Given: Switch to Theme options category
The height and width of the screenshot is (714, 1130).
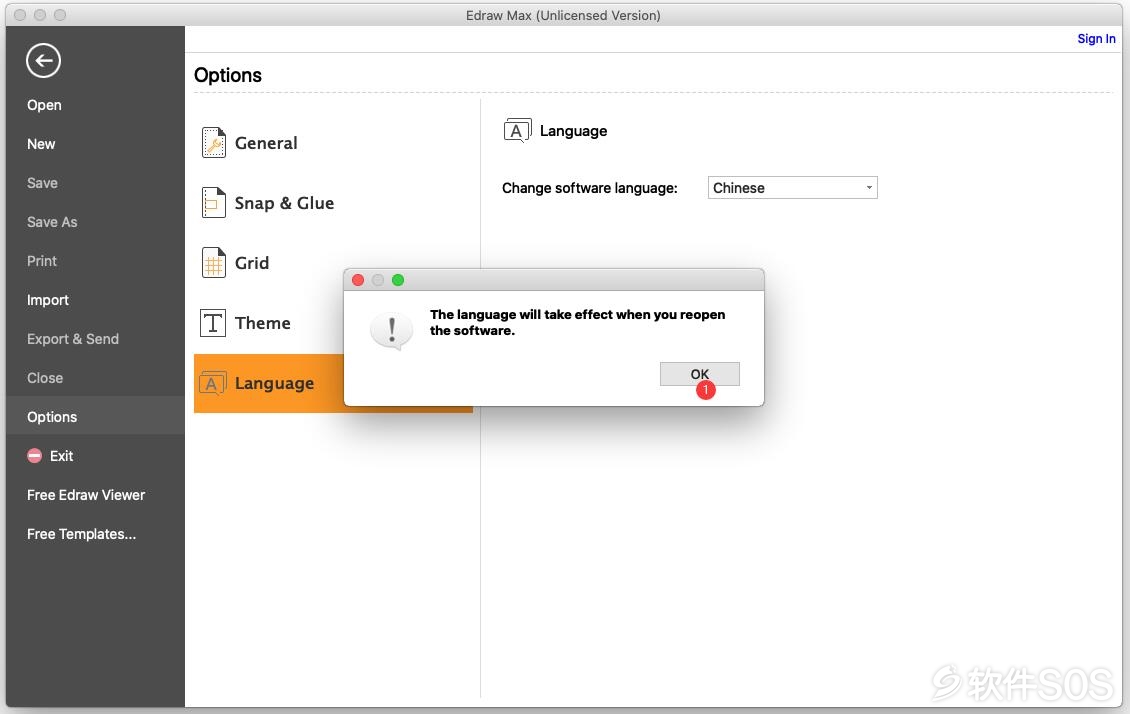Looking at the screenshot, I should pyautogui.click(x=262, y=323).
